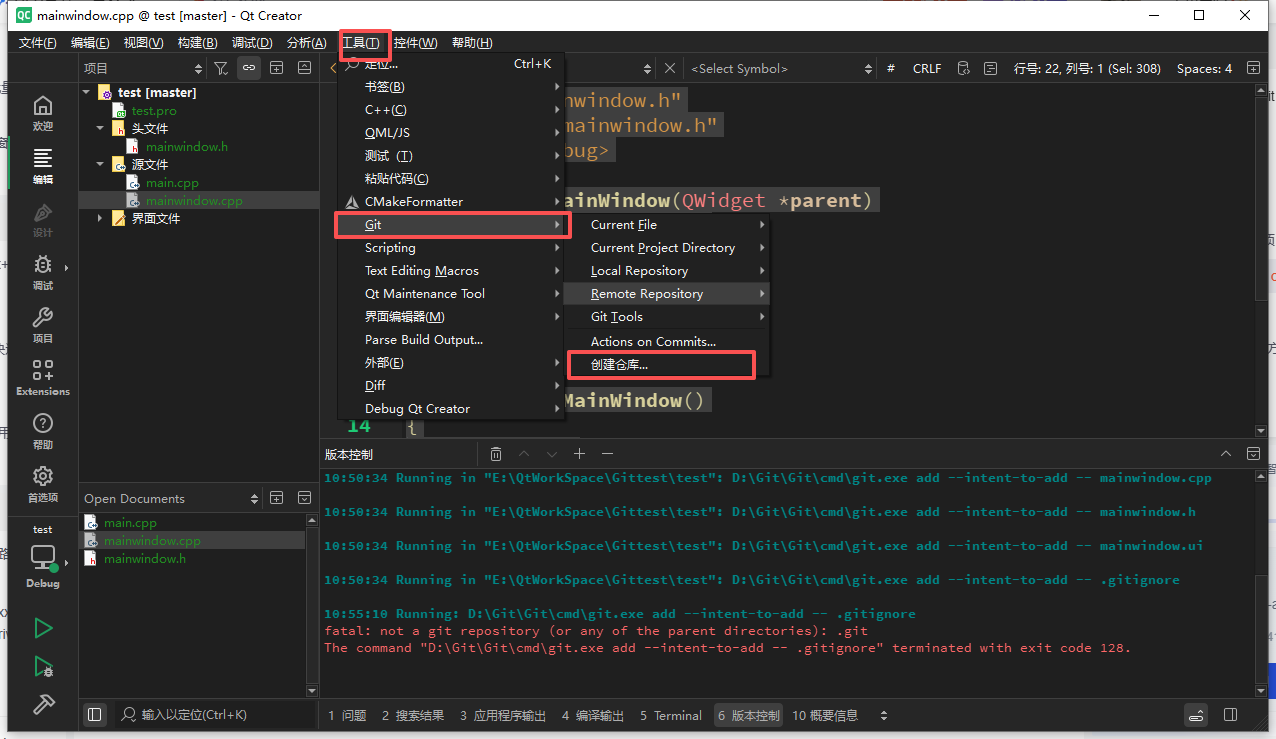
Task: Close the output pane at right
Action: 1253,454
